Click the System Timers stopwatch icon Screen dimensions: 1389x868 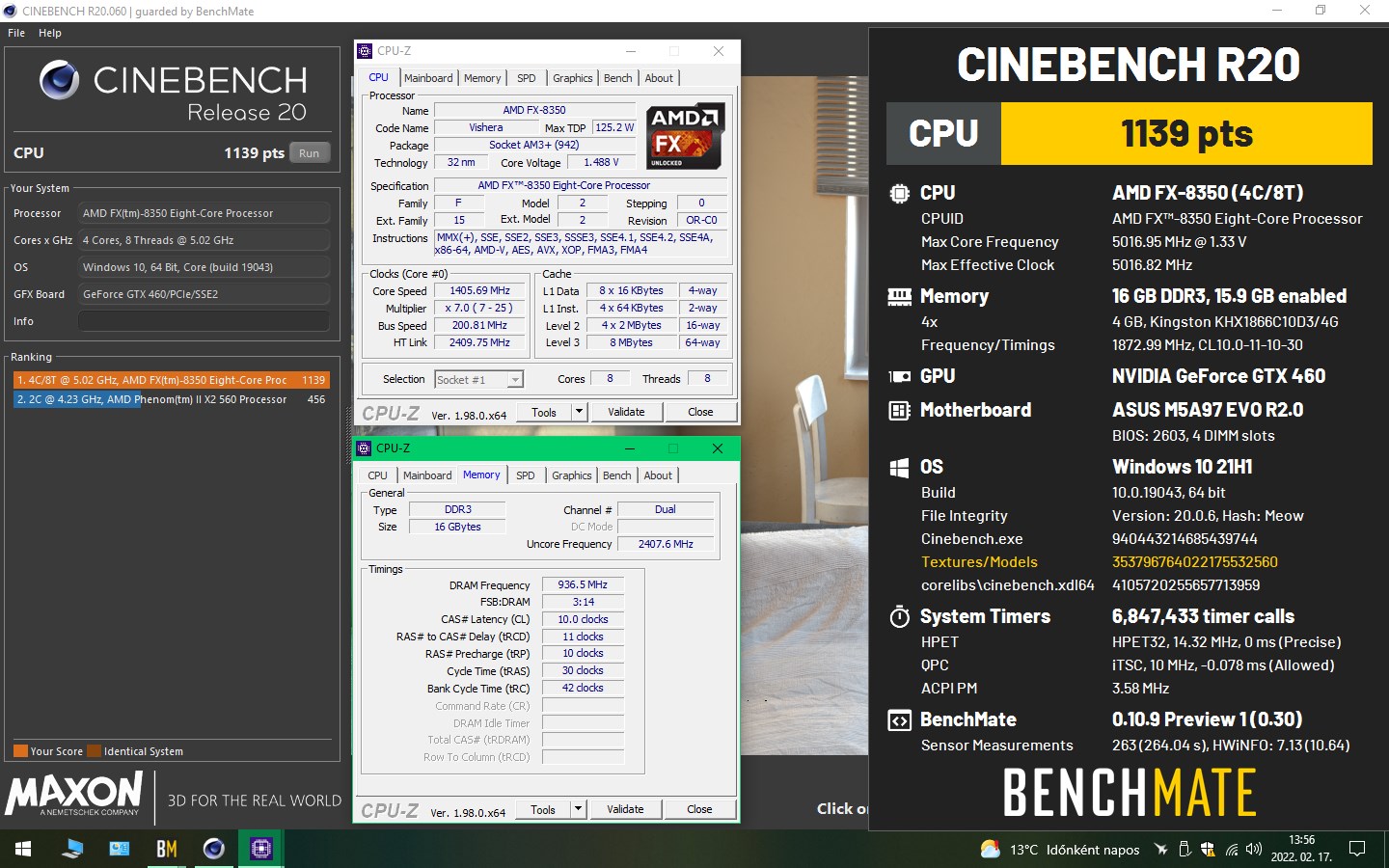tap(899, 616)
